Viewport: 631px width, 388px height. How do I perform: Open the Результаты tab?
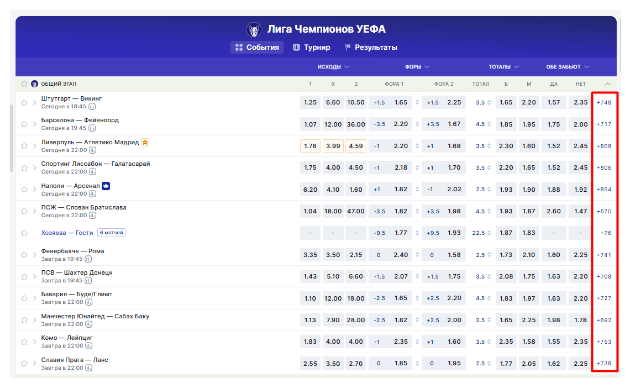pos(371,47)
